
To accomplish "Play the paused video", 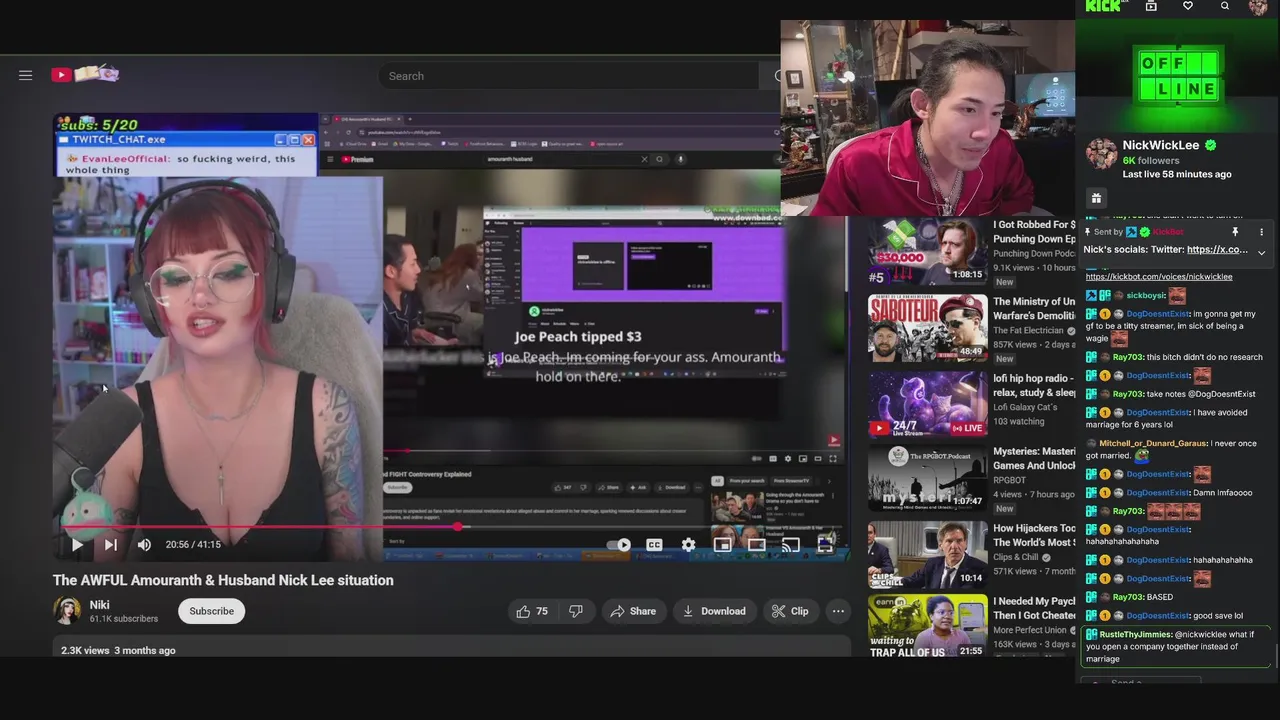I will click(77, 545).
